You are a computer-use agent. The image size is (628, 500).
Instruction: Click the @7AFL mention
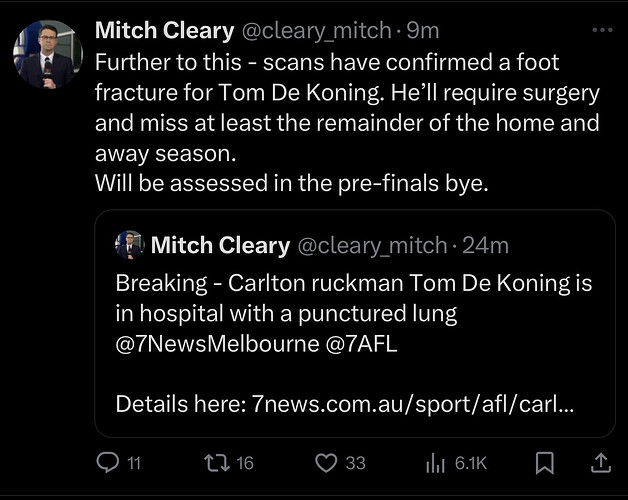pyautogui.click(x=362, y=344)
